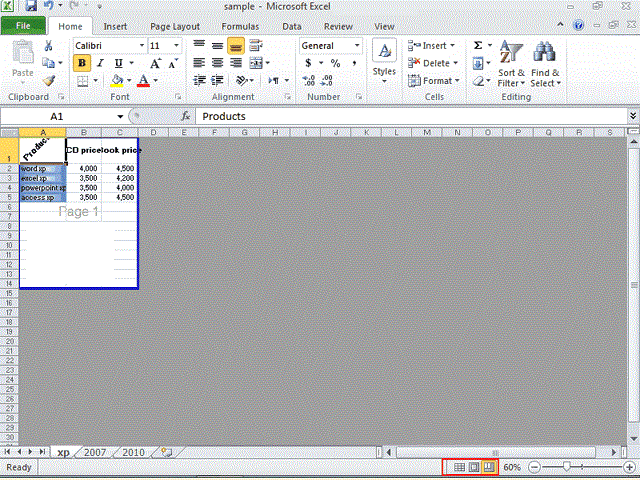Toggle Align Text Right
This screenshot has height=480, width=640.
[x=236, y=63]
